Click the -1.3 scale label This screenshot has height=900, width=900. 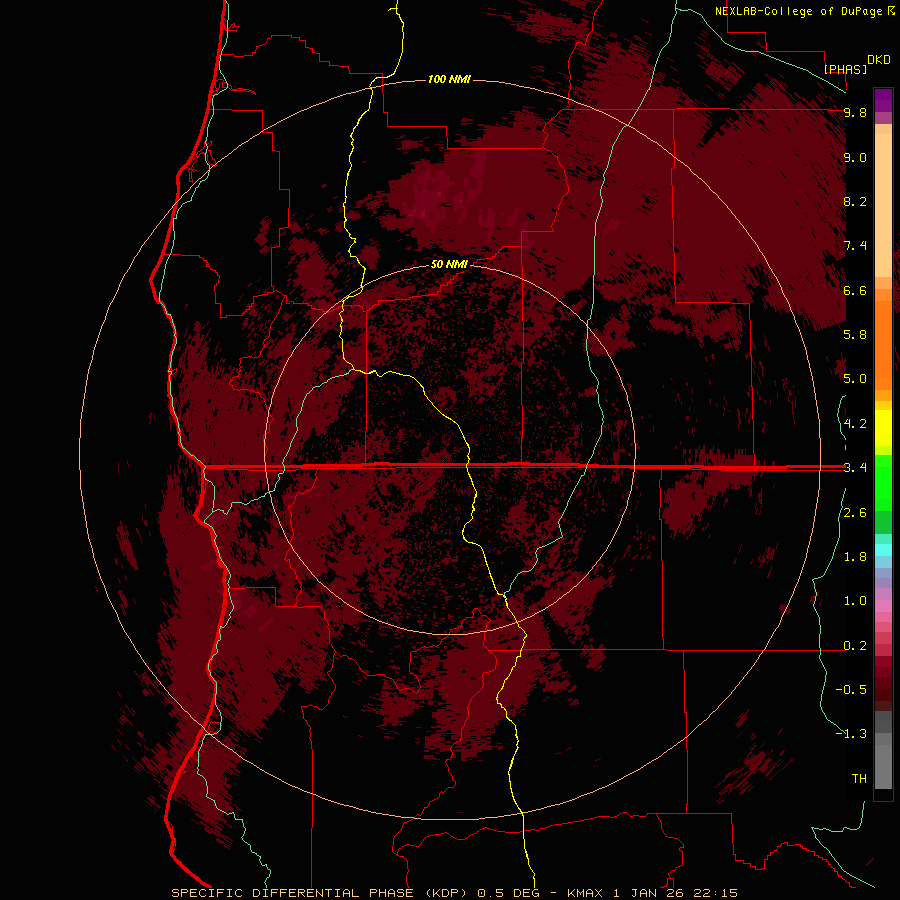point(851,734)
